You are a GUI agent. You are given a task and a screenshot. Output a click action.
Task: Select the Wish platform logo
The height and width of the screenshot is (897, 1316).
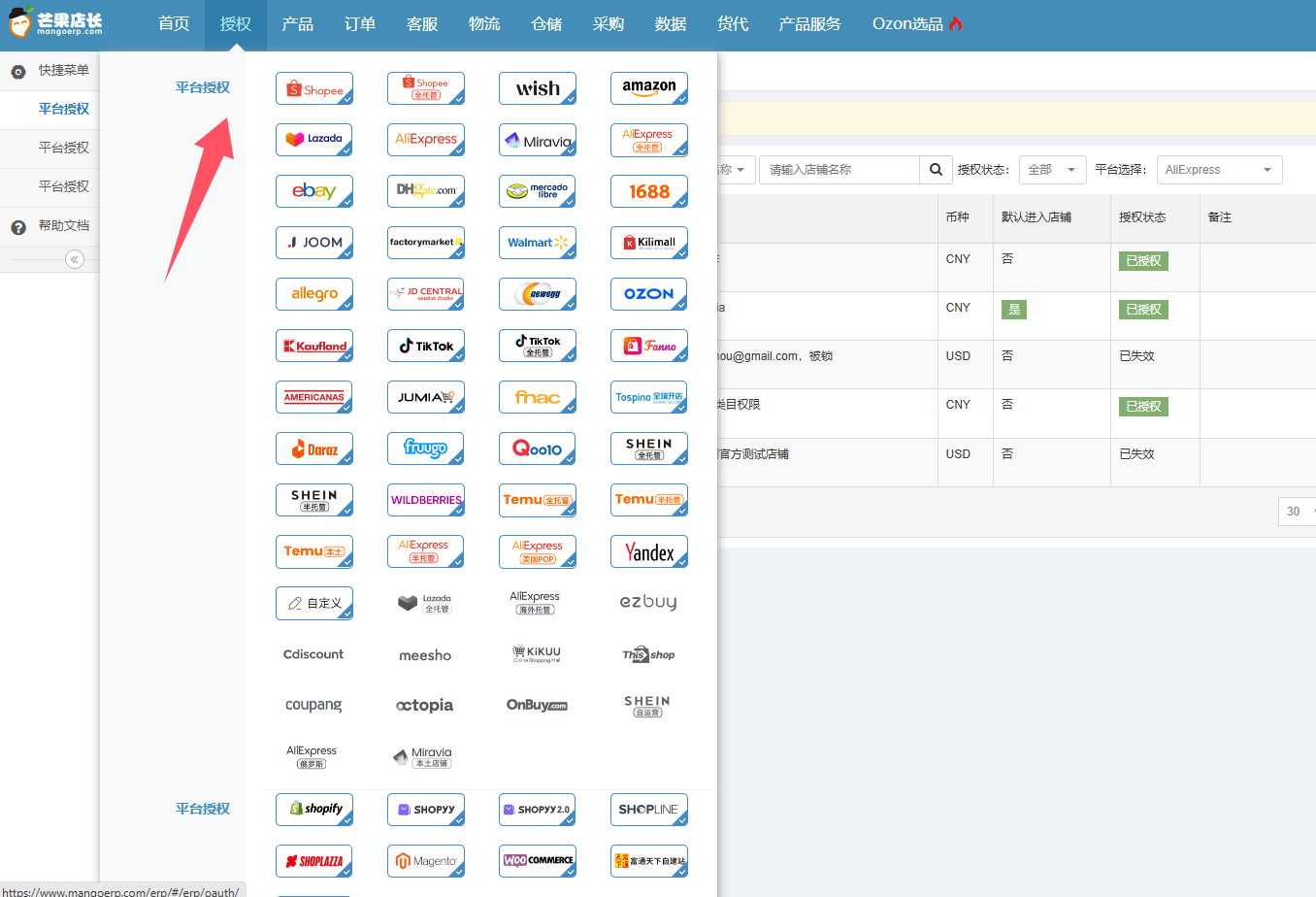(x=538, y=88)
